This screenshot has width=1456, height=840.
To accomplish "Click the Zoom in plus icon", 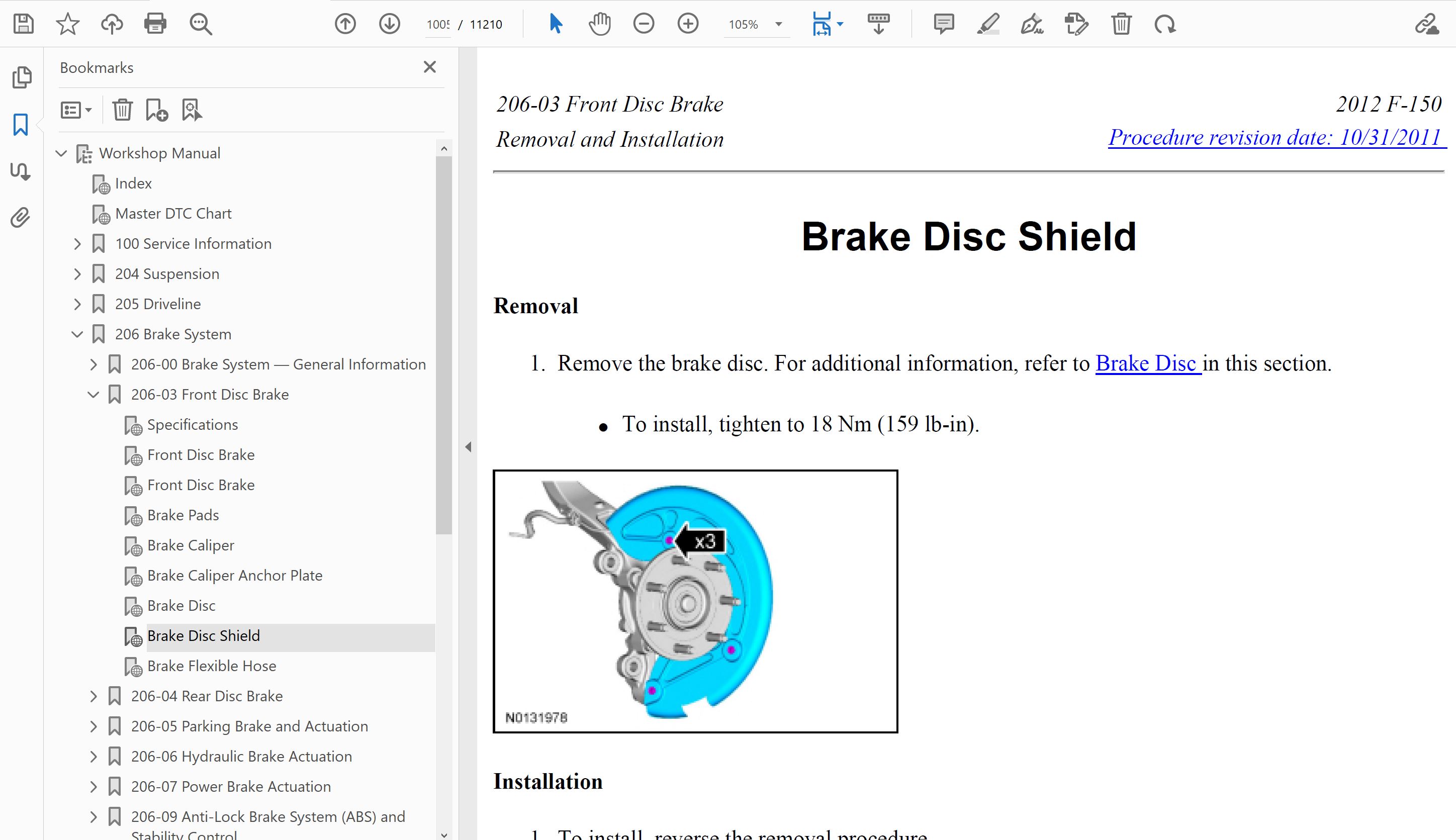I will [x=688, y=24].
